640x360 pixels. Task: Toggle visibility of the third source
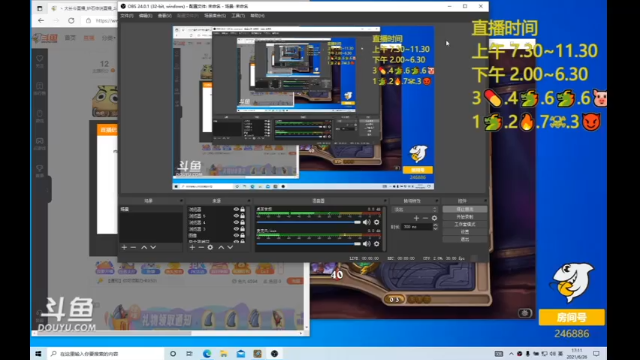pos(236,222)
